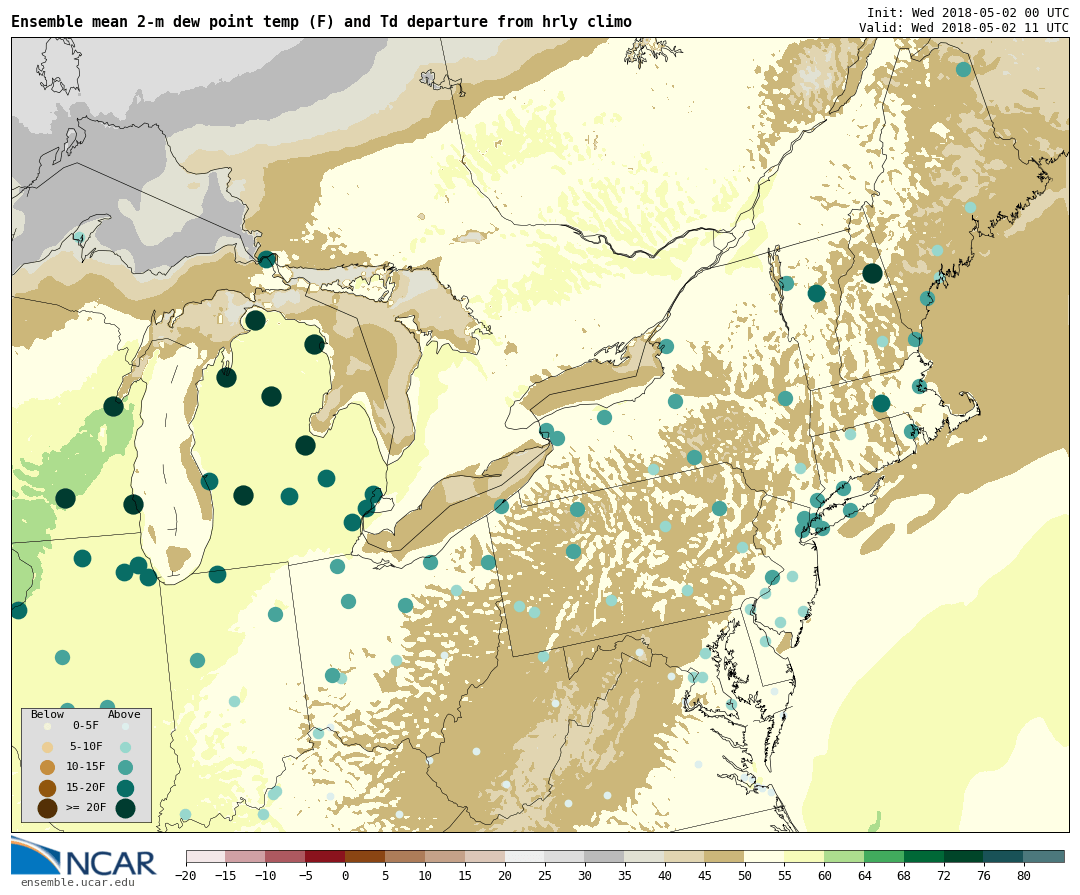Click the northernmost station dot in Maine
The height and width of the screenshot is (895, 1080).
[x=963, y=69]
